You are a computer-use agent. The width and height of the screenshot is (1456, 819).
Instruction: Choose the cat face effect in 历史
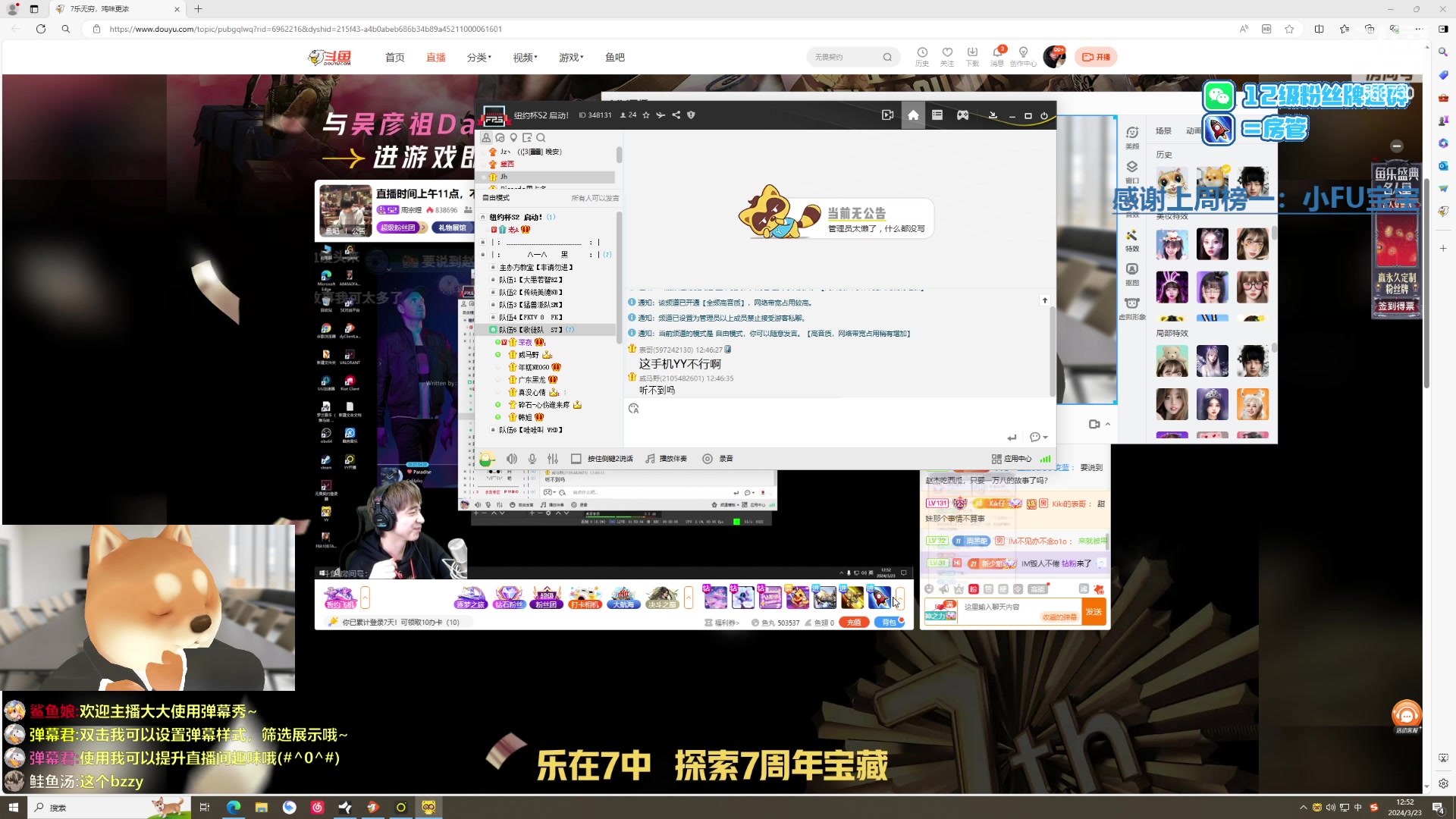tap(1172, 182)
